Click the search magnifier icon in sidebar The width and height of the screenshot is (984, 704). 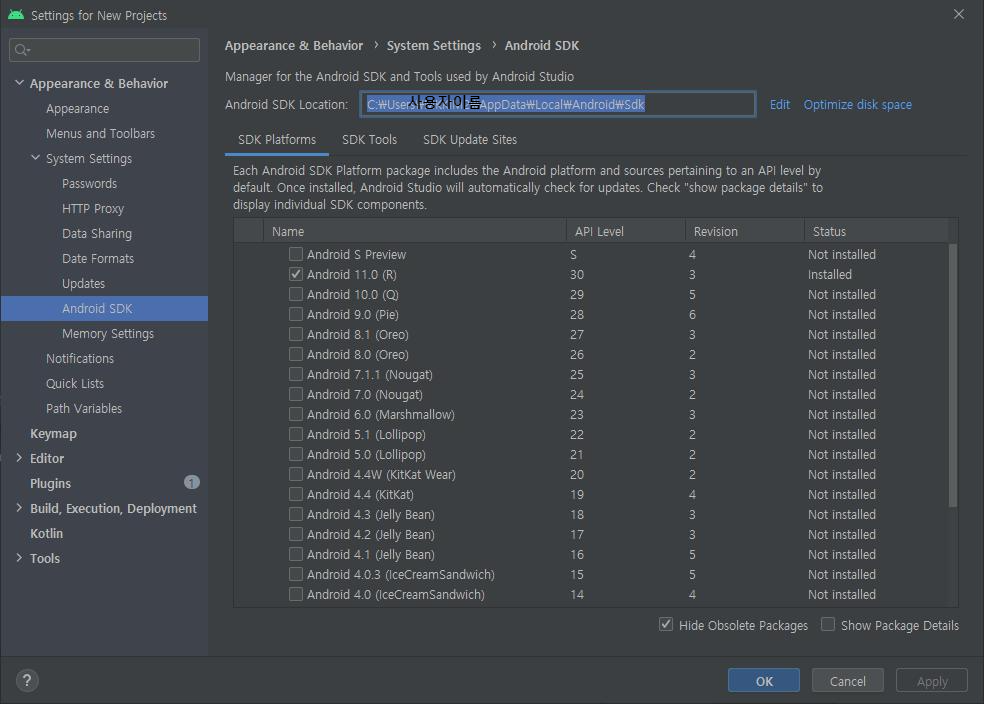point(22,50)
